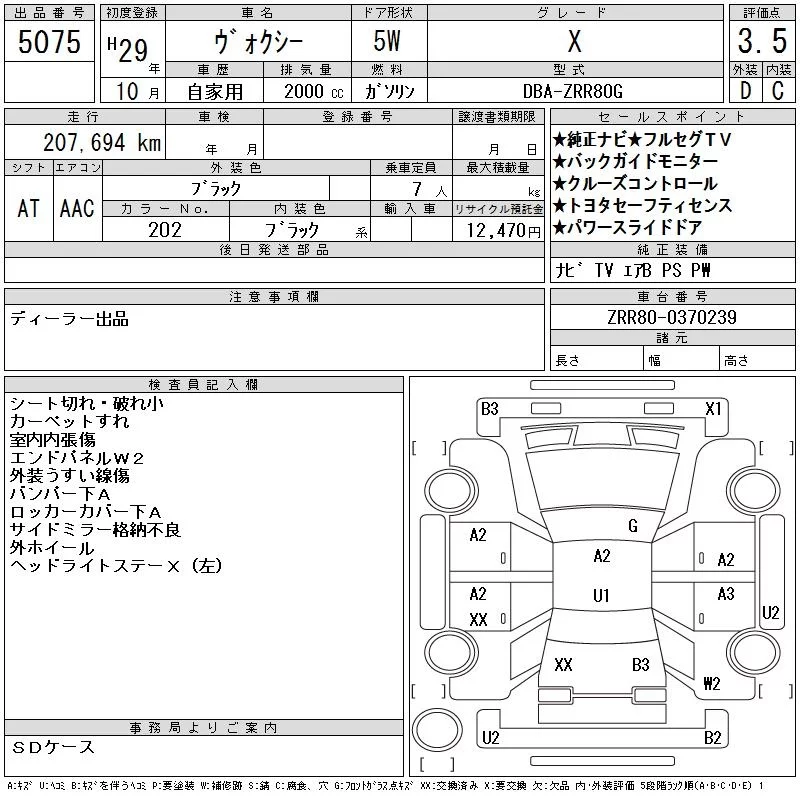Click the lot number 5075 field

(x=49, y=41)
